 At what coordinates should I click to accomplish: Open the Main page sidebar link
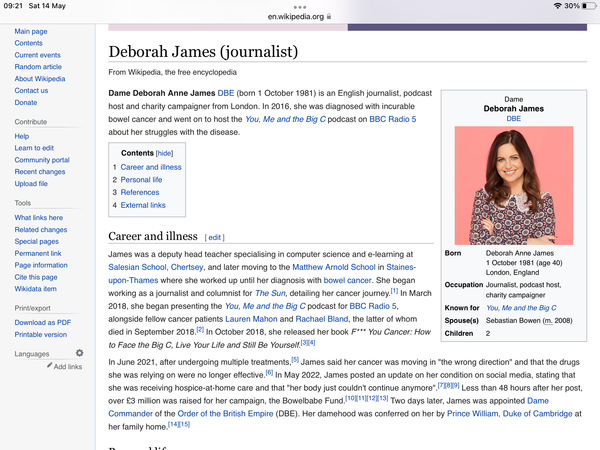point(33,32)
